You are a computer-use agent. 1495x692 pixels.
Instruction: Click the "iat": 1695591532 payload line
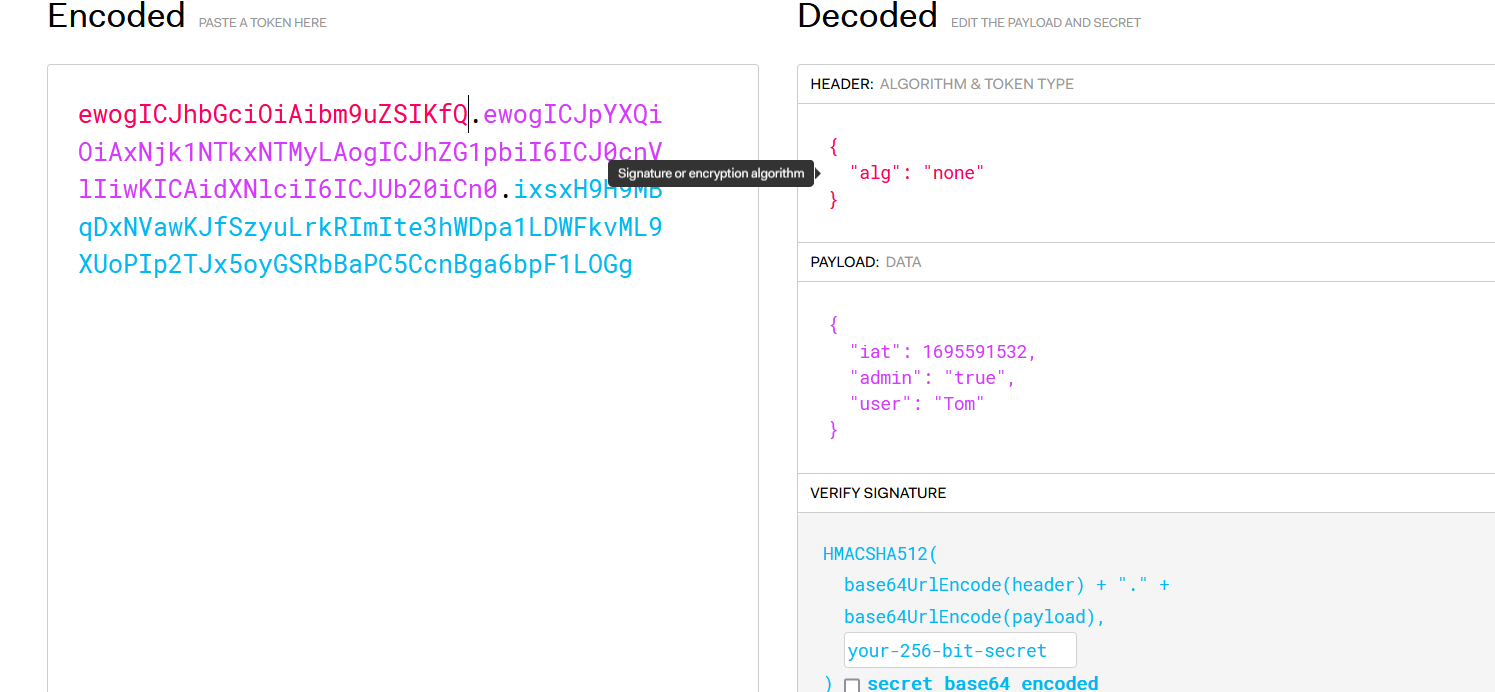coord(943,352)
